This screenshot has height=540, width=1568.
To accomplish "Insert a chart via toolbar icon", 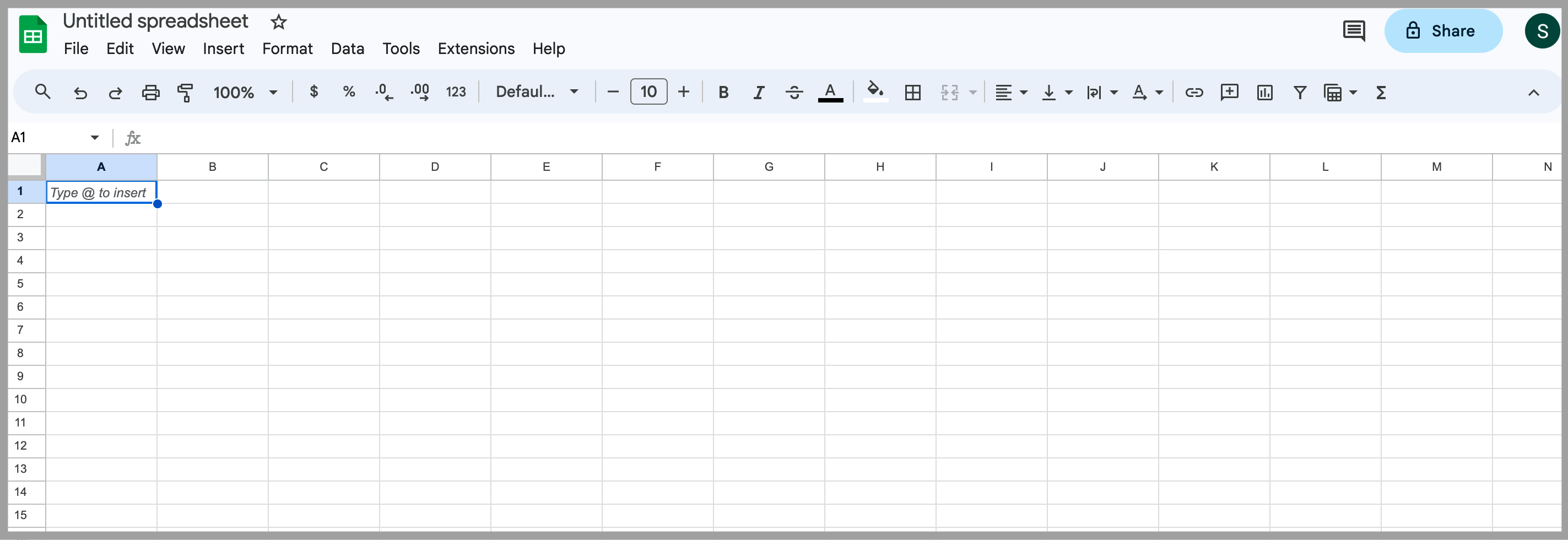I will coord(1264,93).
